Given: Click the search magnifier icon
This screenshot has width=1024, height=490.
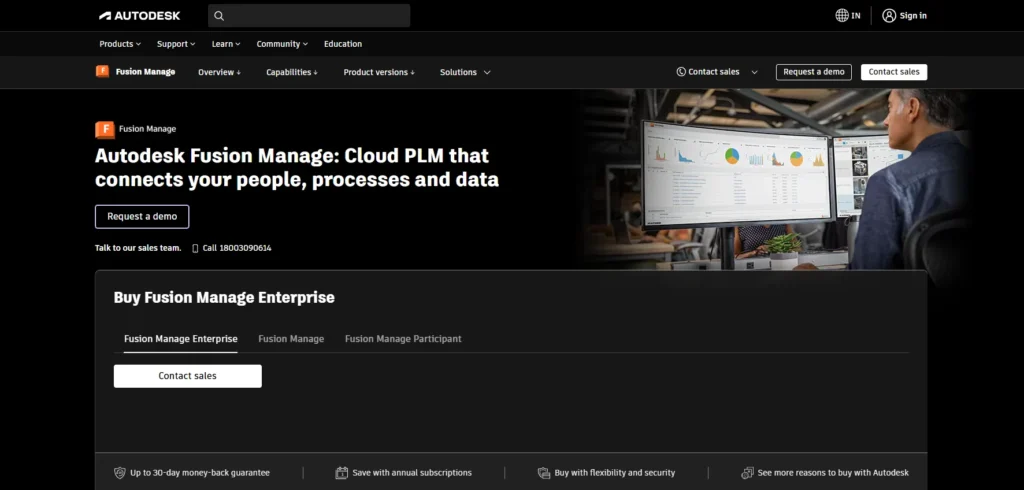Looking at the screenshot, I should (219, 16).
